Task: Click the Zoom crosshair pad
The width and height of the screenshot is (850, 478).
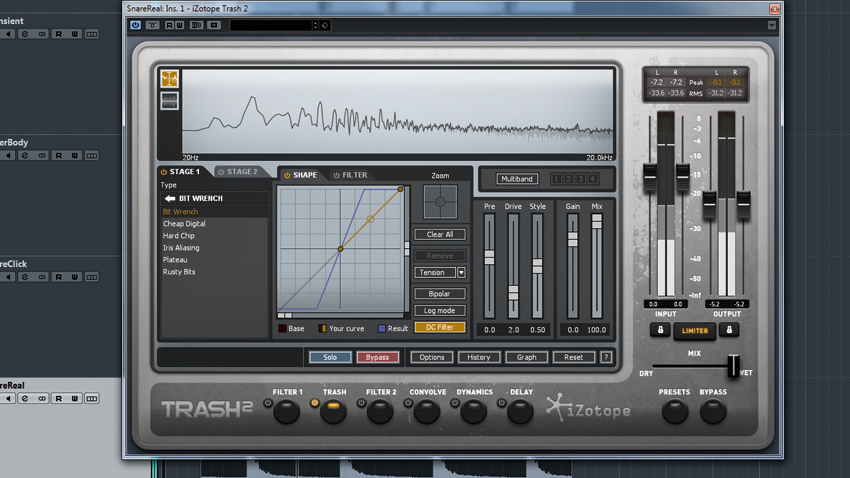Action: point(440,202)
